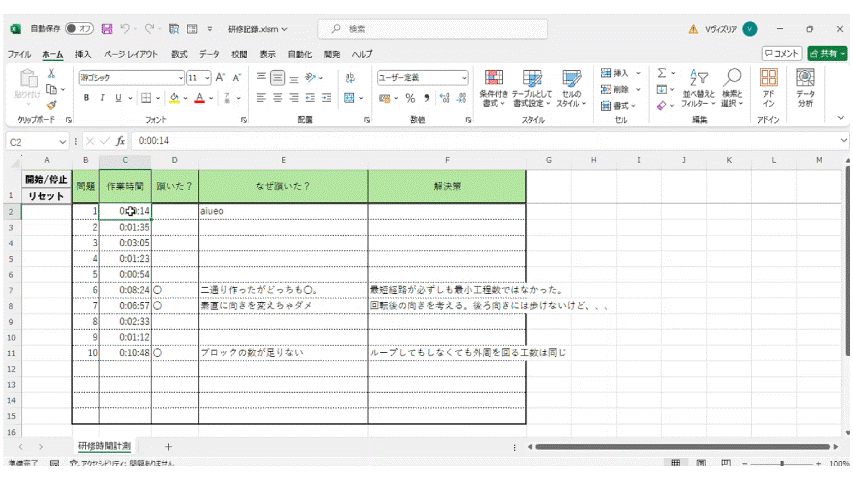Apply italic formatting
The width and height of the screenshot is (853, 480).
coord(102,98)
